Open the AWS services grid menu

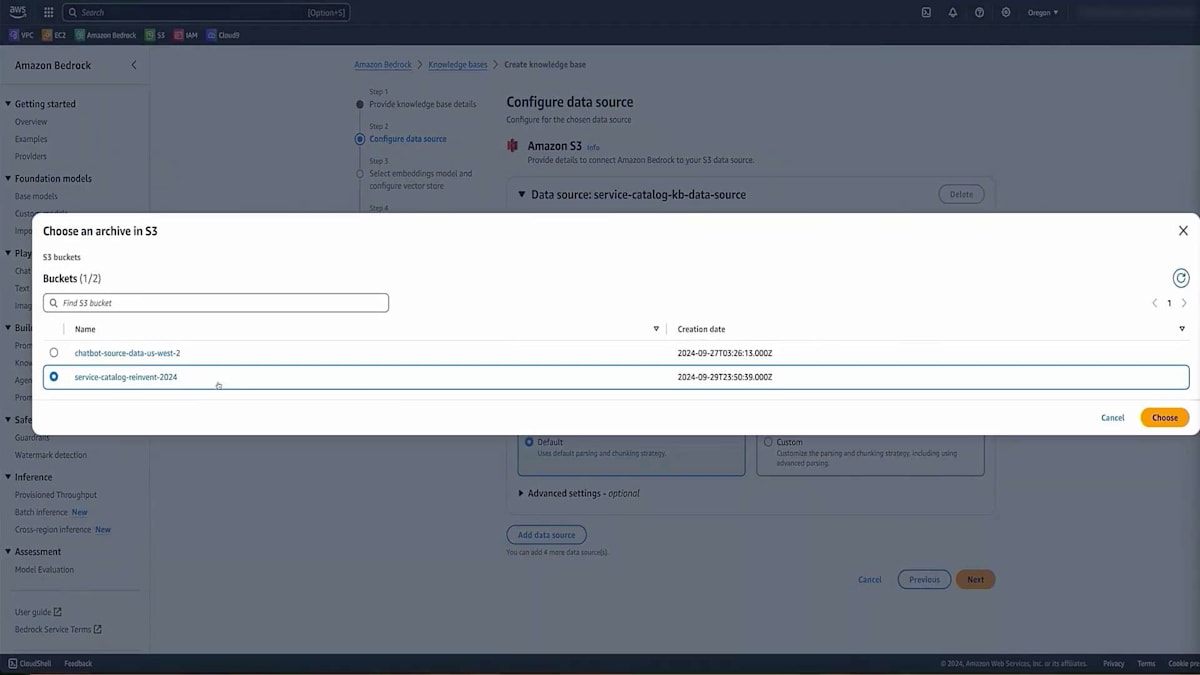(x=48, y=13)
